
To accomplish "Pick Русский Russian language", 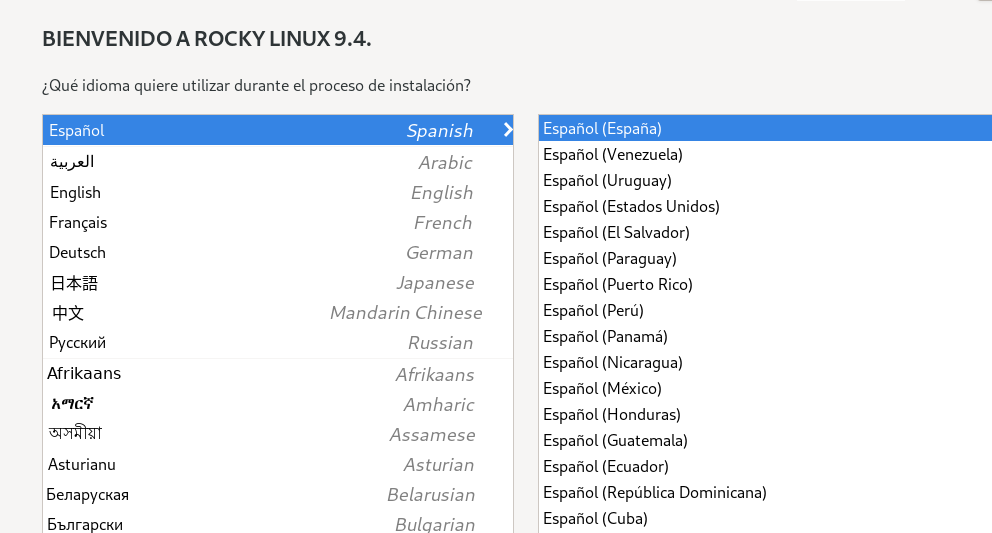I will tap(278, 343).
